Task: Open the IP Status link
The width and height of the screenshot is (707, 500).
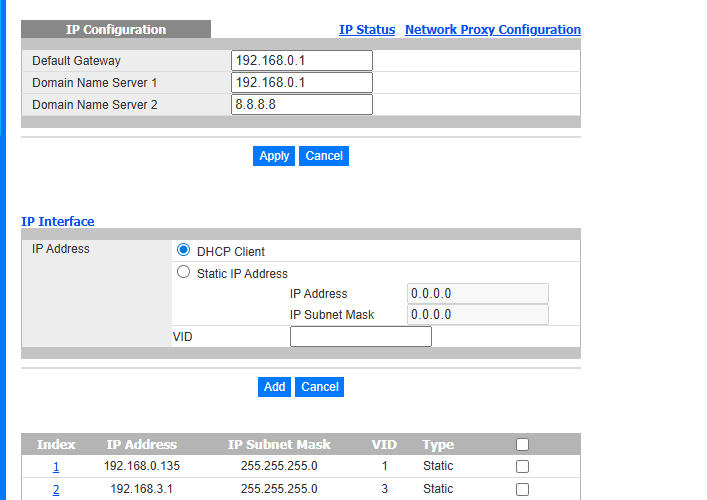Action: [367, 30]
